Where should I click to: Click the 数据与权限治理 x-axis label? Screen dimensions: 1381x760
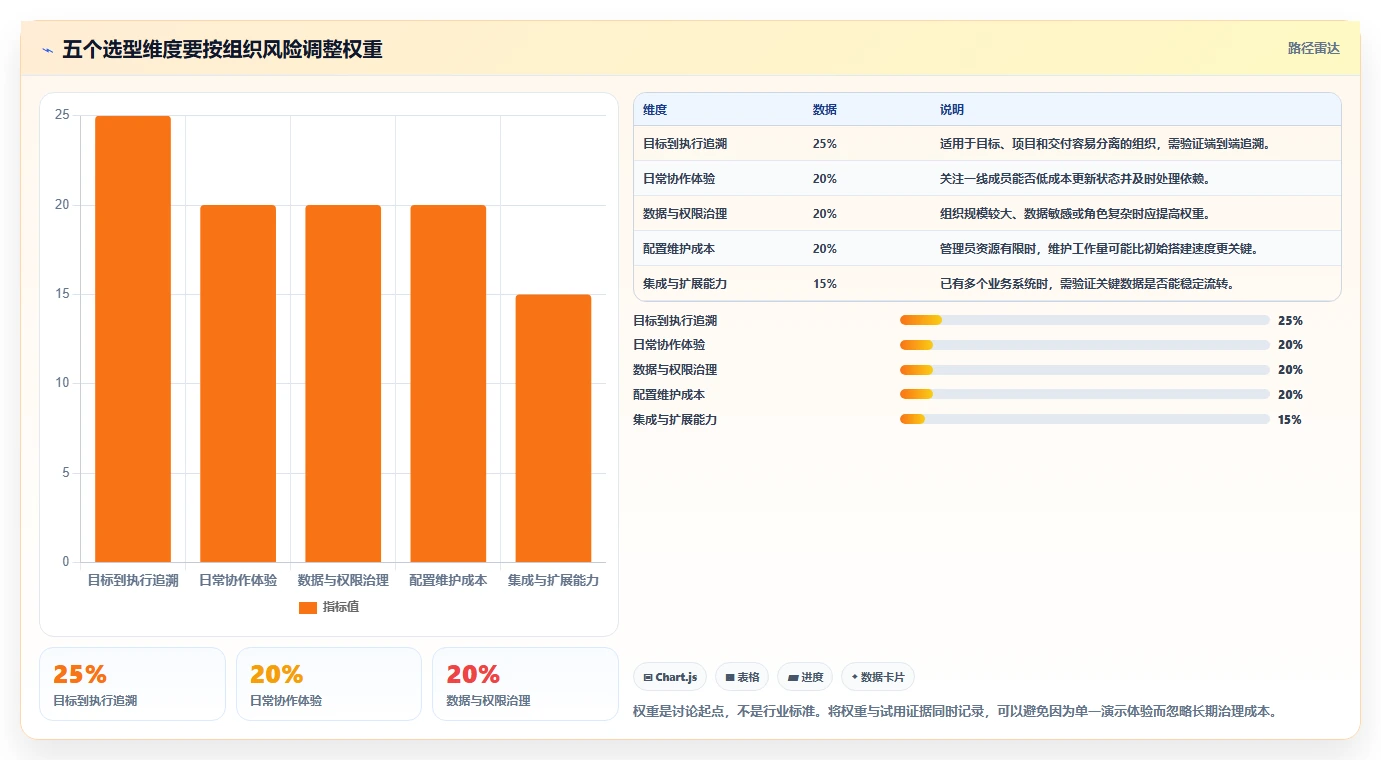coord(343,580)
